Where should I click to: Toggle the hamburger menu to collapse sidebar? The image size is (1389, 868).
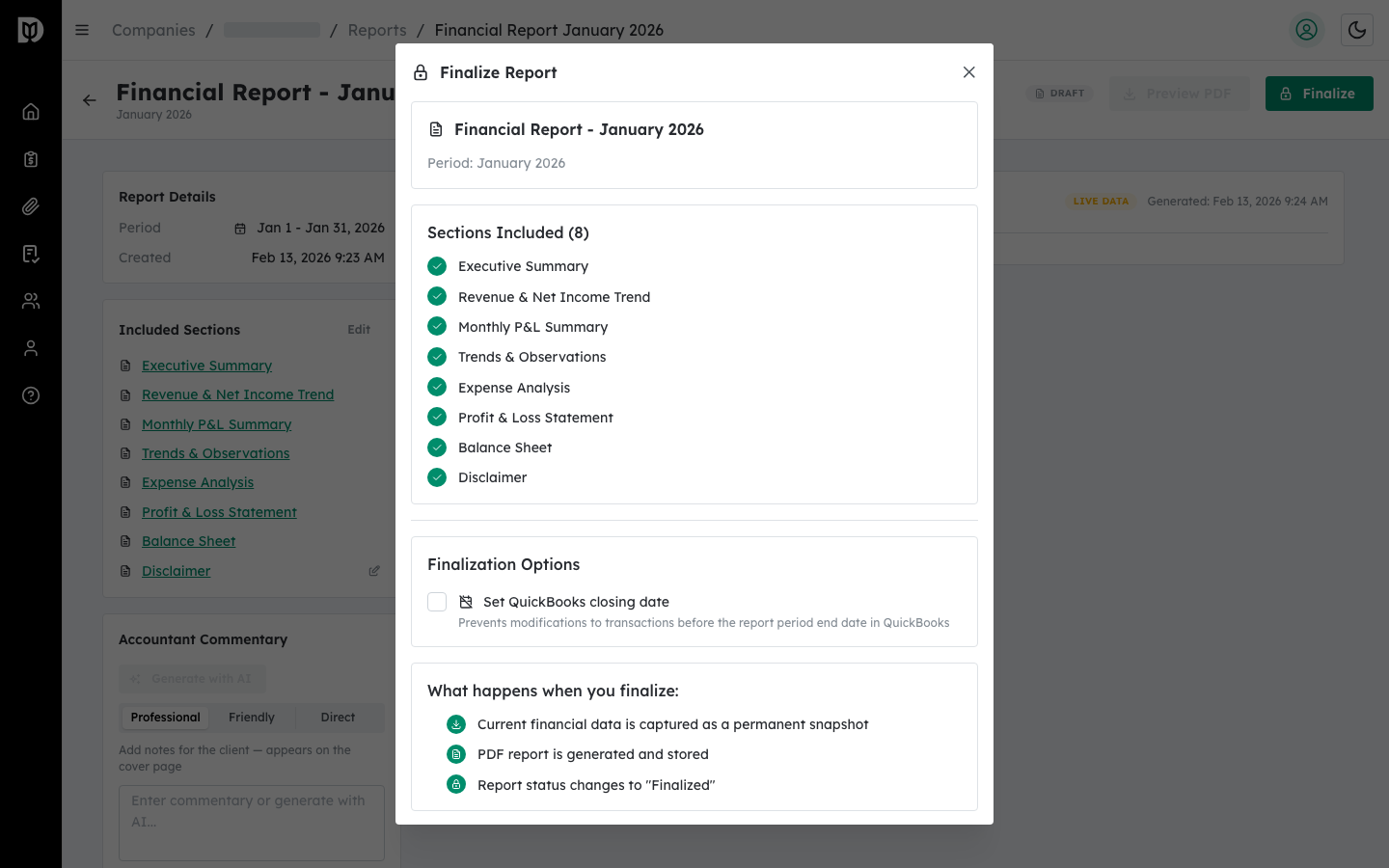pyautogui.click(x=82, y=30)
